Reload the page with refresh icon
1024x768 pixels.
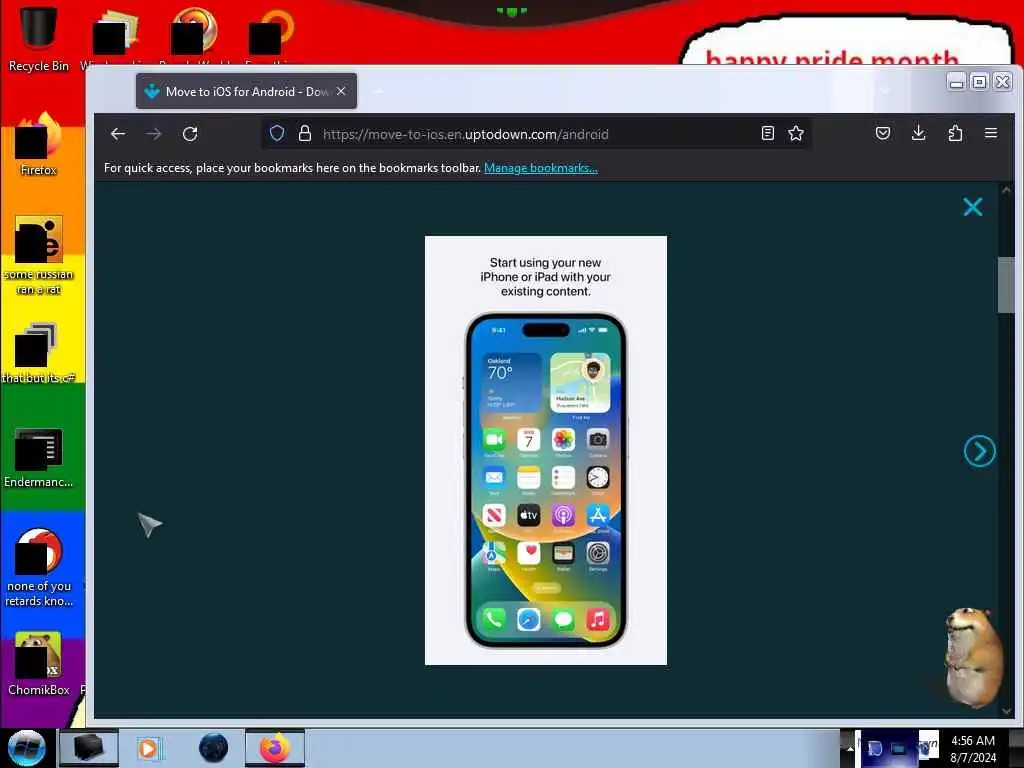point(190,134)
